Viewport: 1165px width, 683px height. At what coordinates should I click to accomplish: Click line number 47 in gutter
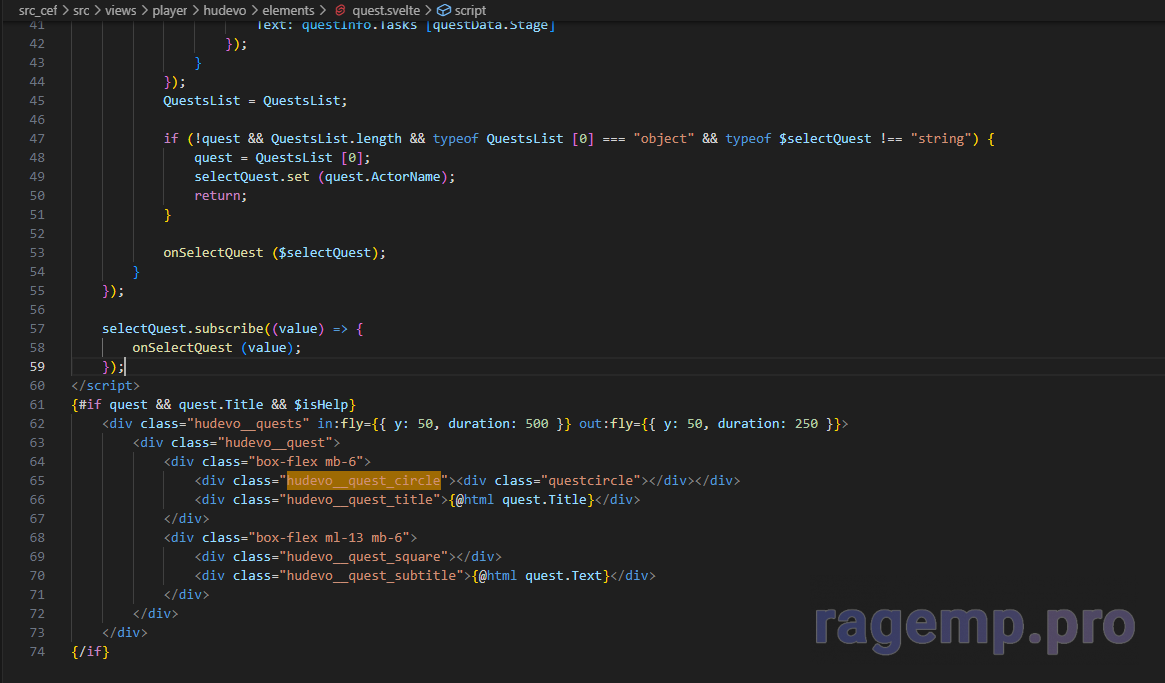37,139
